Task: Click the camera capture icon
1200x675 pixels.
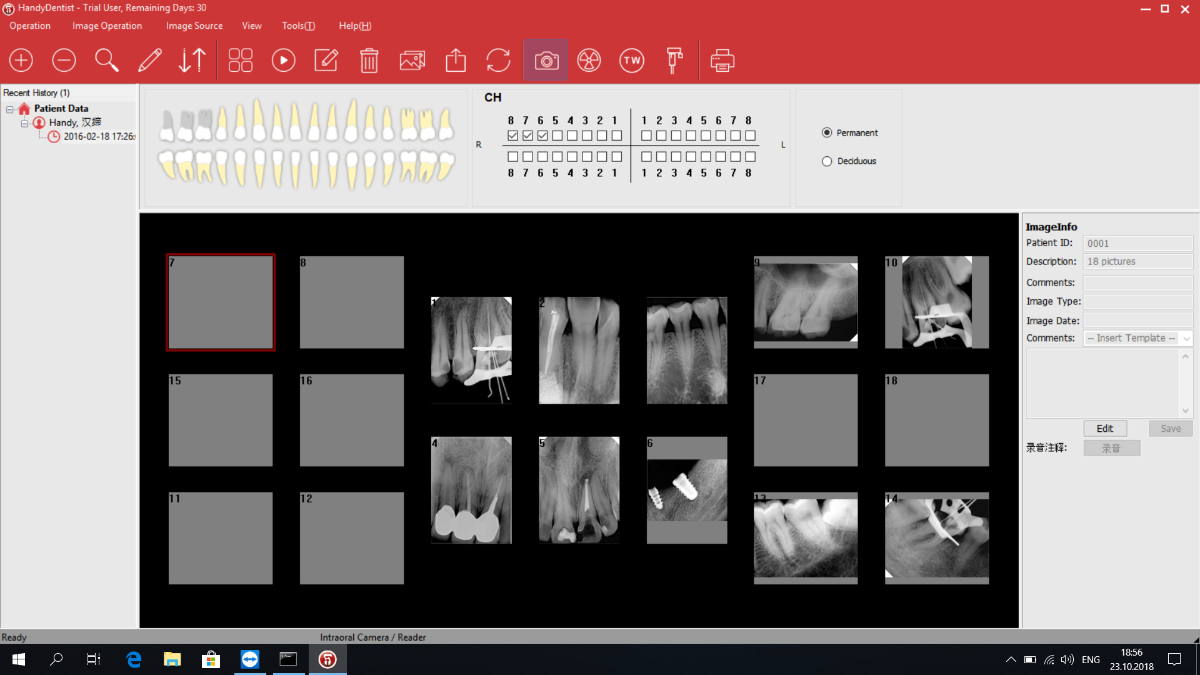Action: (x=546, y=61)
